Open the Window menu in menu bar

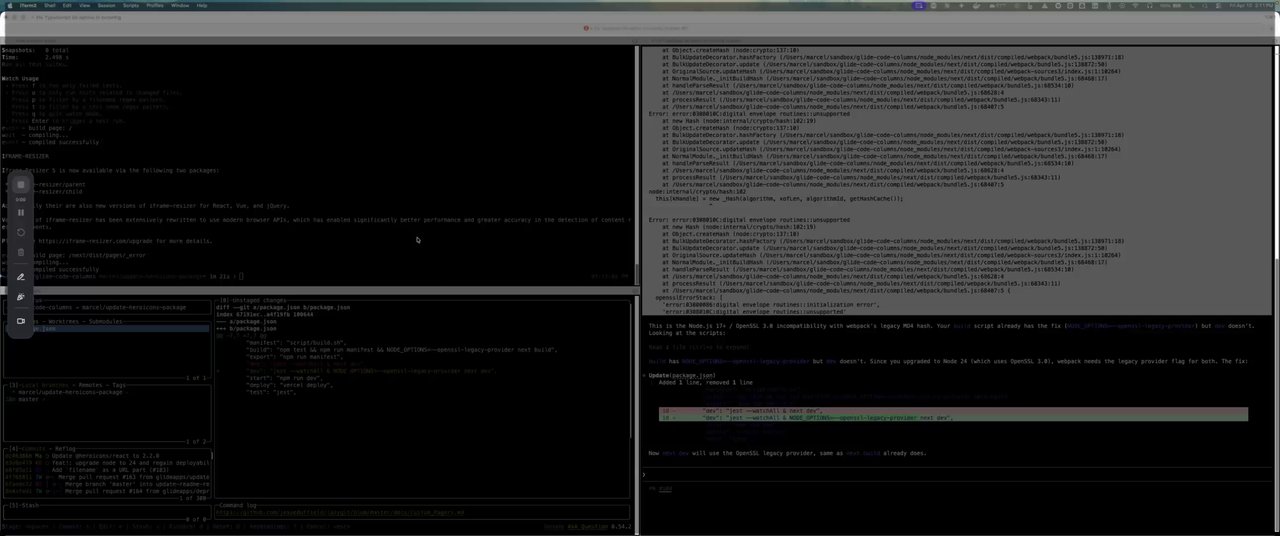tap(180, 5)
